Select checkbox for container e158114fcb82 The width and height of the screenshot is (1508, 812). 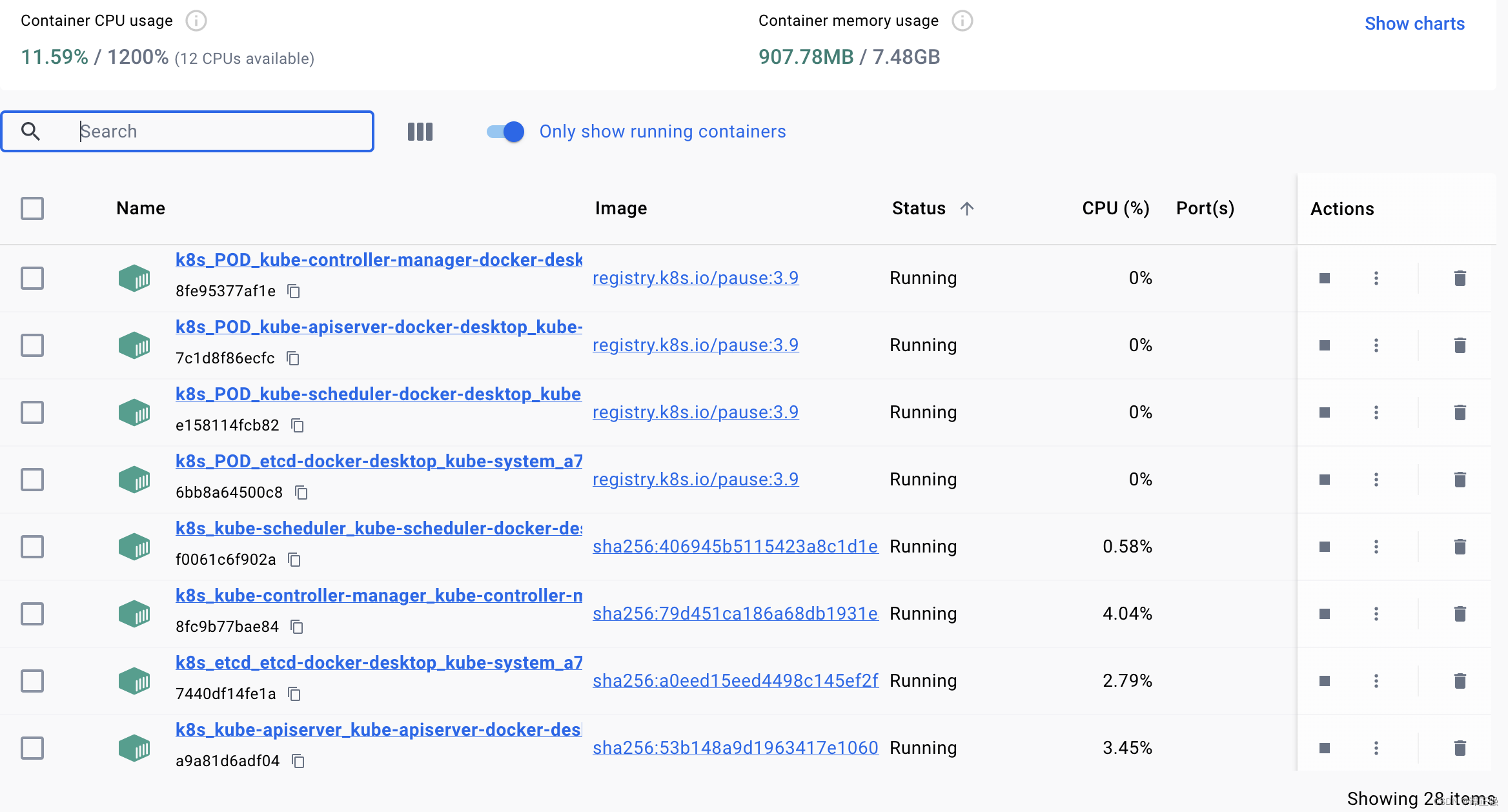pos(32,412)
